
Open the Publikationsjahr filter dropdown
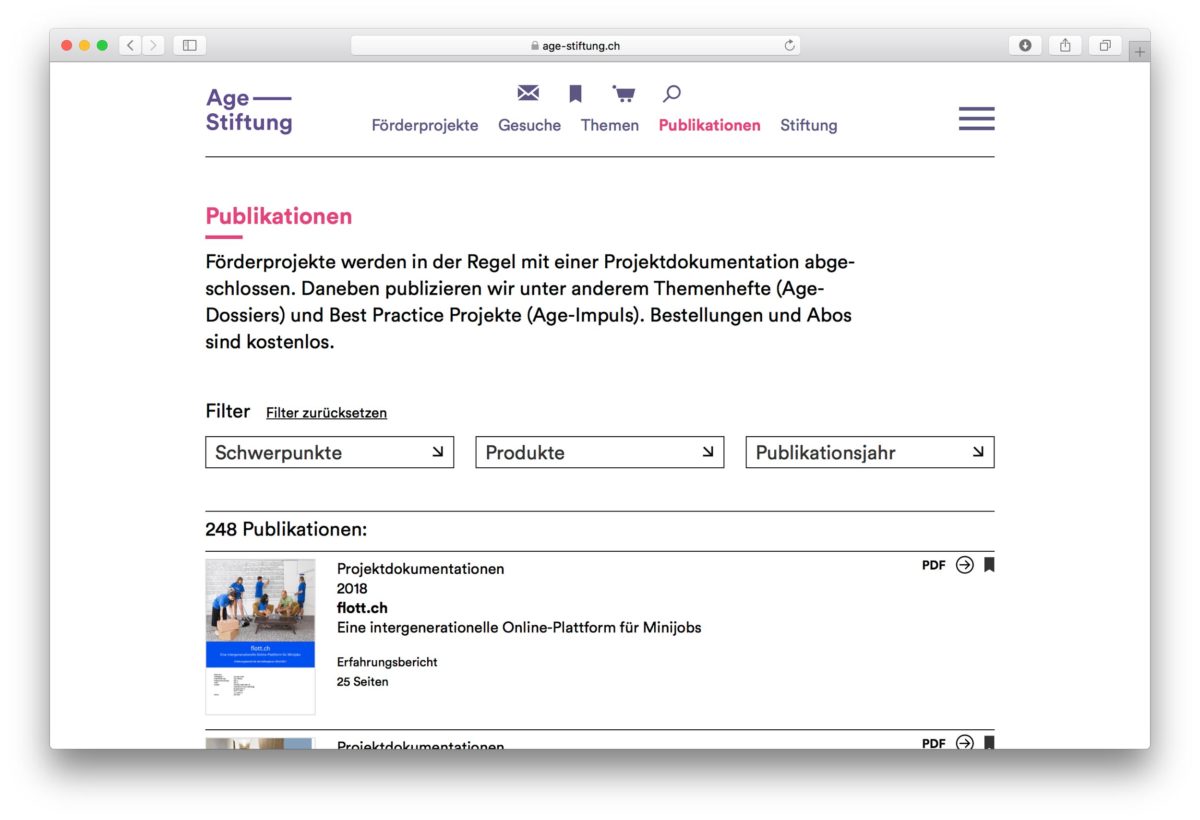click(869, 452)
